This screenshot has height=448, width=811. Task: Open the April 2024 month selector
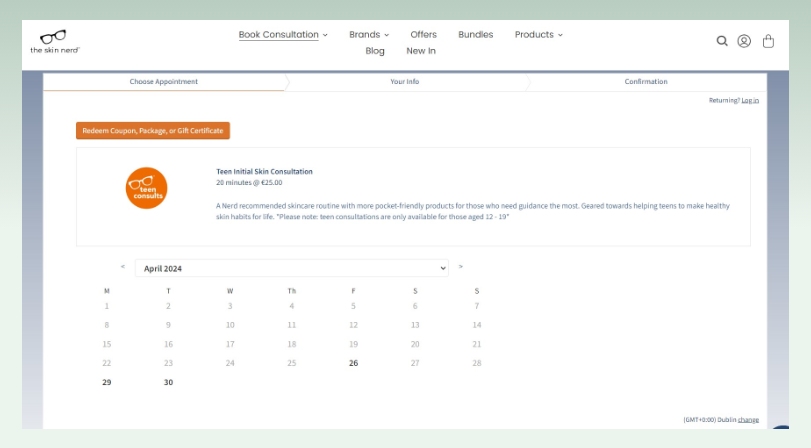tap(292, 268)
